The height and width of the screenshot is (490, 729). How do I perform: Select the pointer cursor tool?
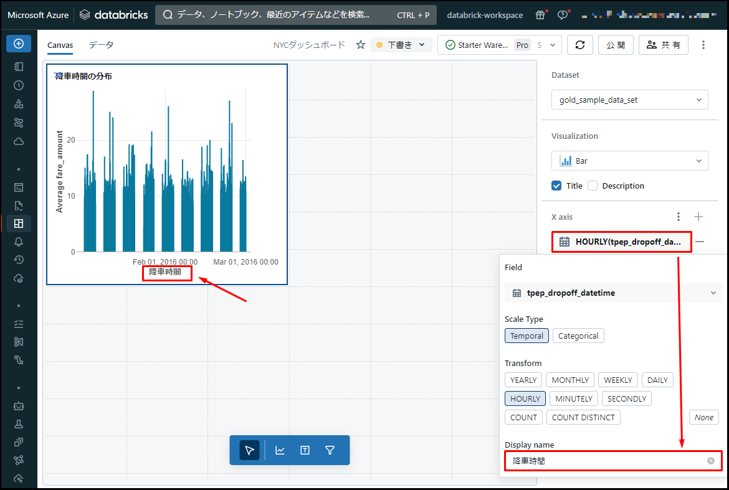pyautogui.click(x=250, y=451)
